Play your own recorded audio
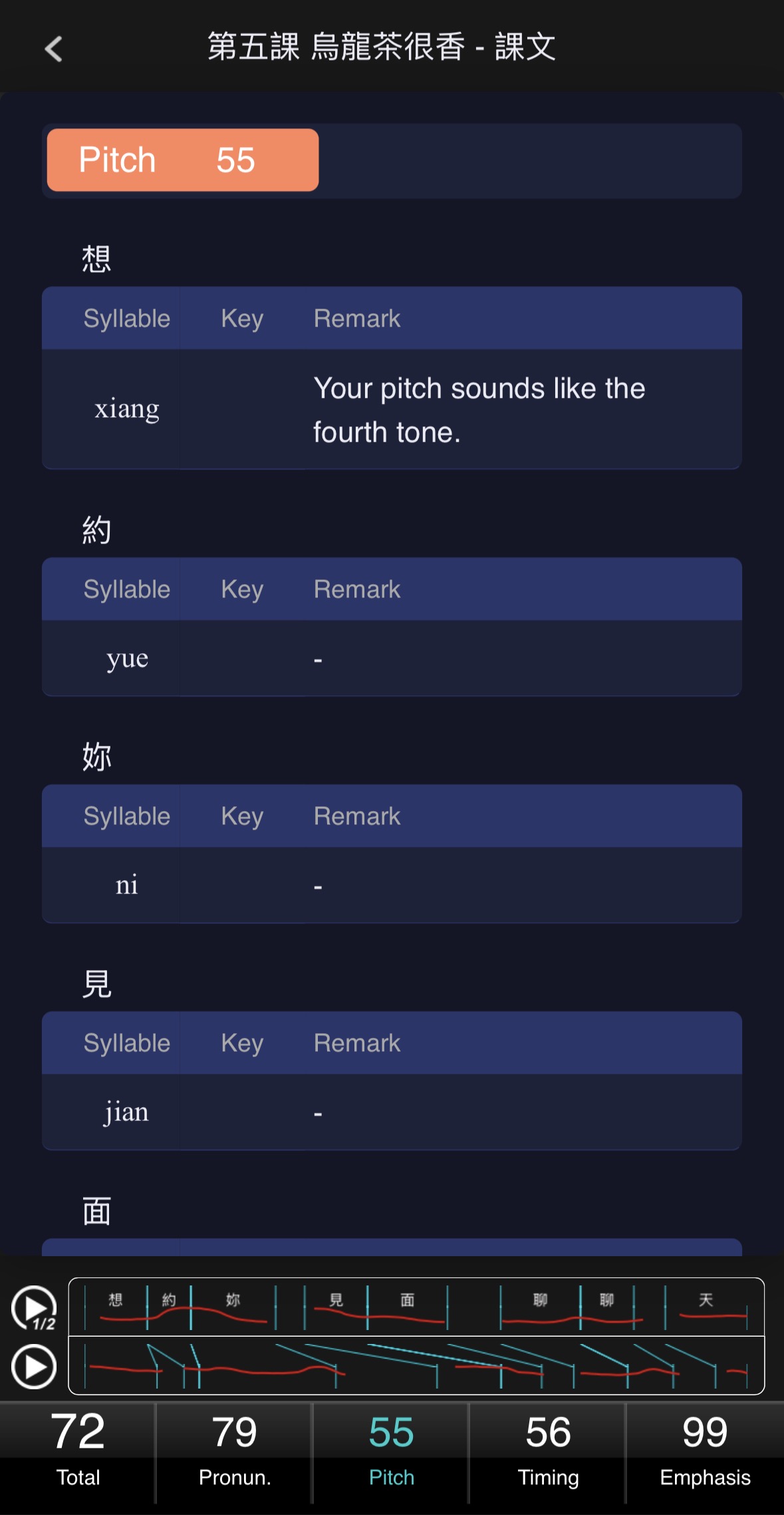Viewport: 784px width, 1515px height. [34, 1367]
